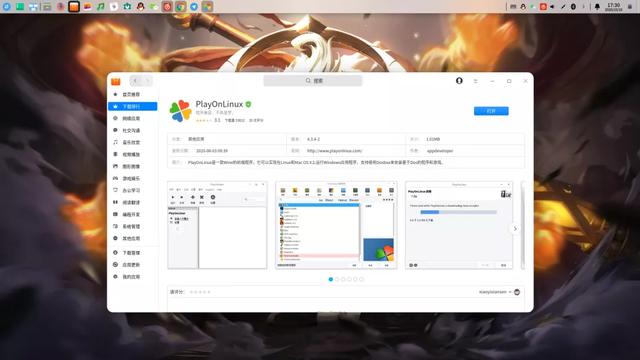
Task: Select the fifth carousel page dot
Action: [355, 279]
